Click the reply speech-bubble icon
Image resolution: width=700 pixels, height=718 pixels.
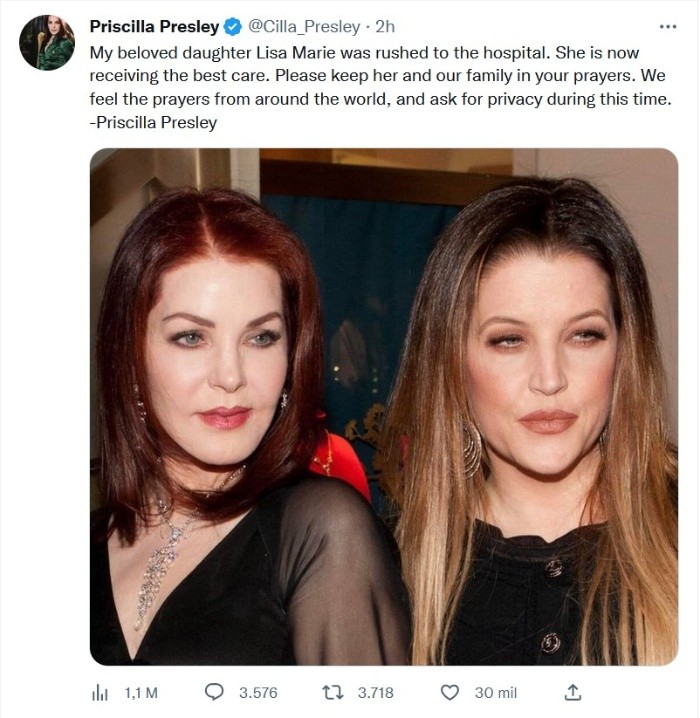point(214,692)
